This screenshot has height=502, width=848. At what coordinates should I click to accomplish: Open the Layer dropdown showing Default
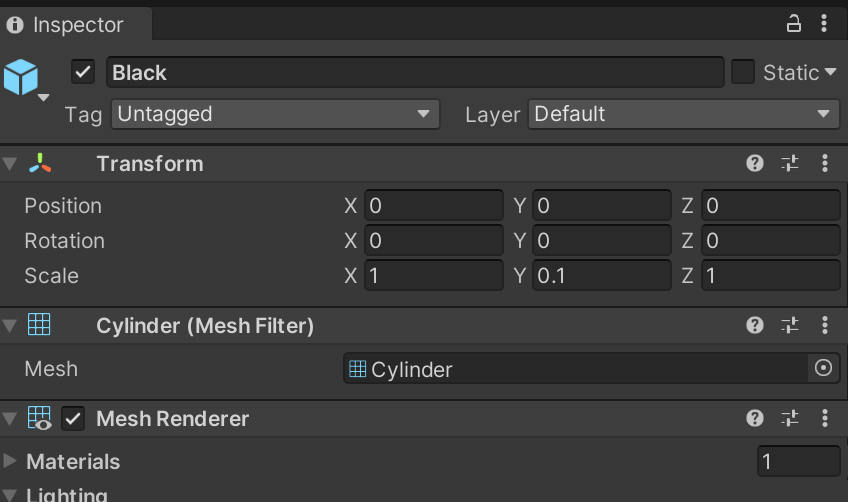coord(684,114)
